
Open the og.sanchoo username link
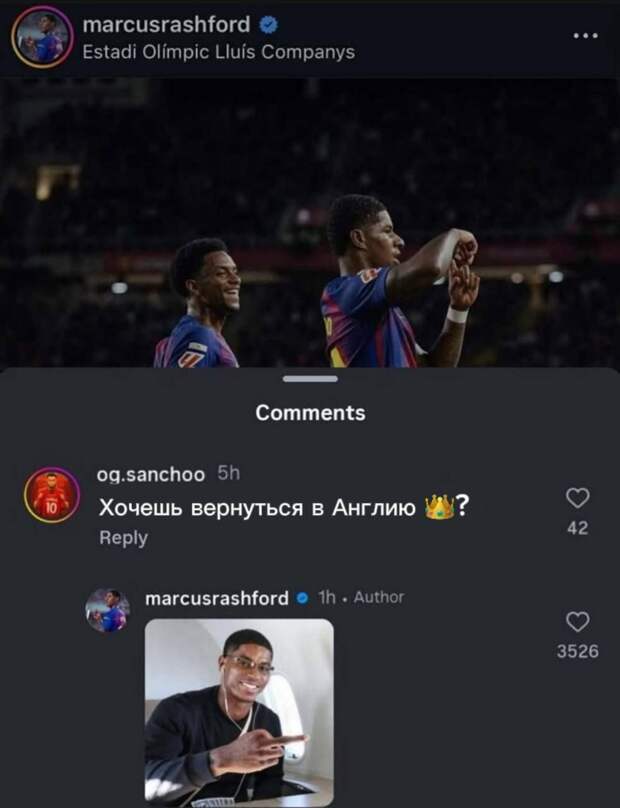pyautogui.click(x=151, y=474)
